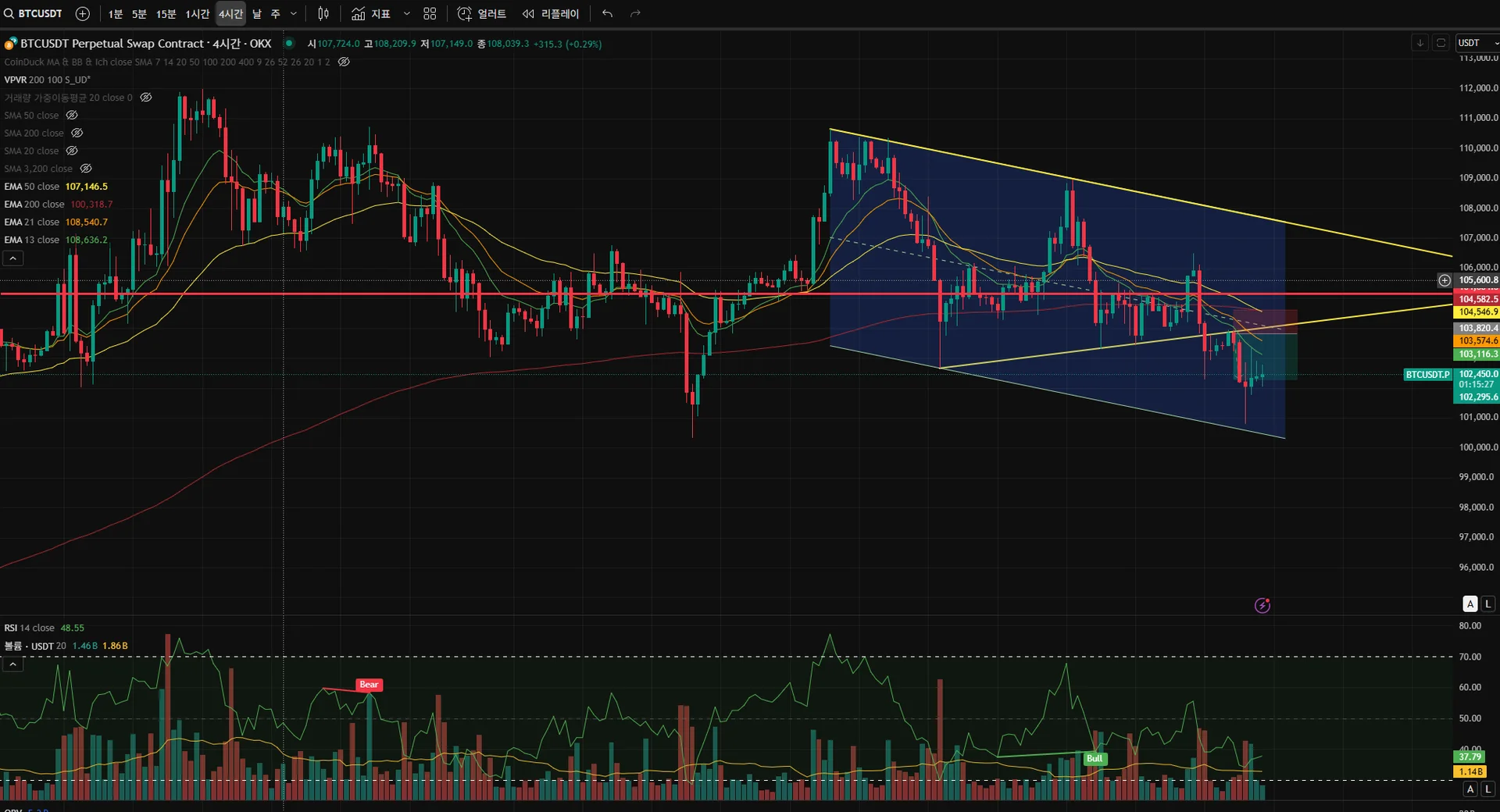Click the green 37.79 RSI value label

pos(1470,757)
